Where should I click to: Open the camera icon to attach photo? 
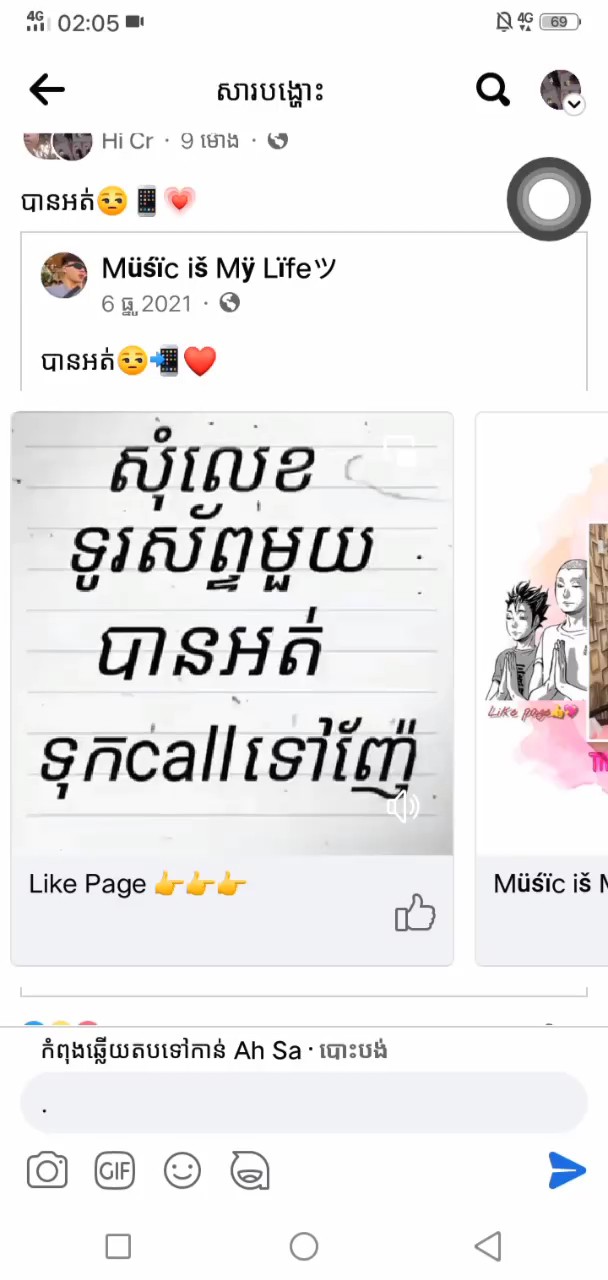(47, 1170)
